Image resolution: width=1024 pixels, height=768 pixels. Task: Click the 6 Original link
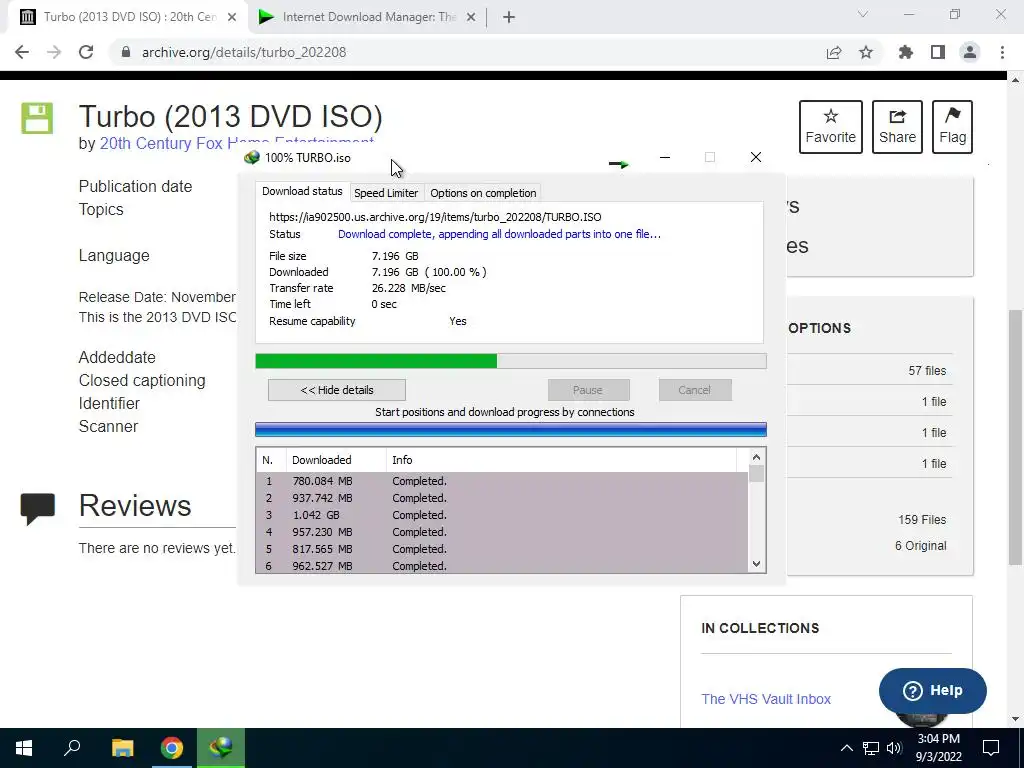click(920, 545)
